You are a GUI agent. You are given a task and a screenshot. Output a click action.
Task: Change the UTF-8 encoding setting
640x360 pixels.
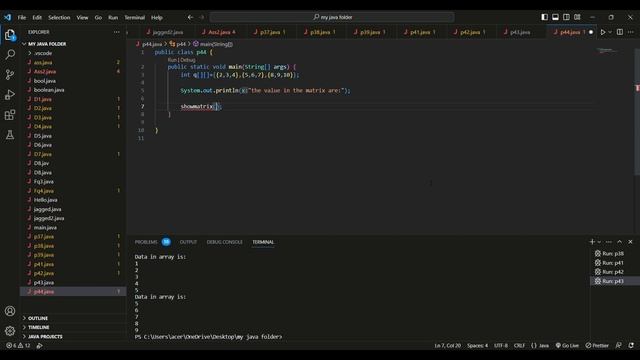[501, 345]
